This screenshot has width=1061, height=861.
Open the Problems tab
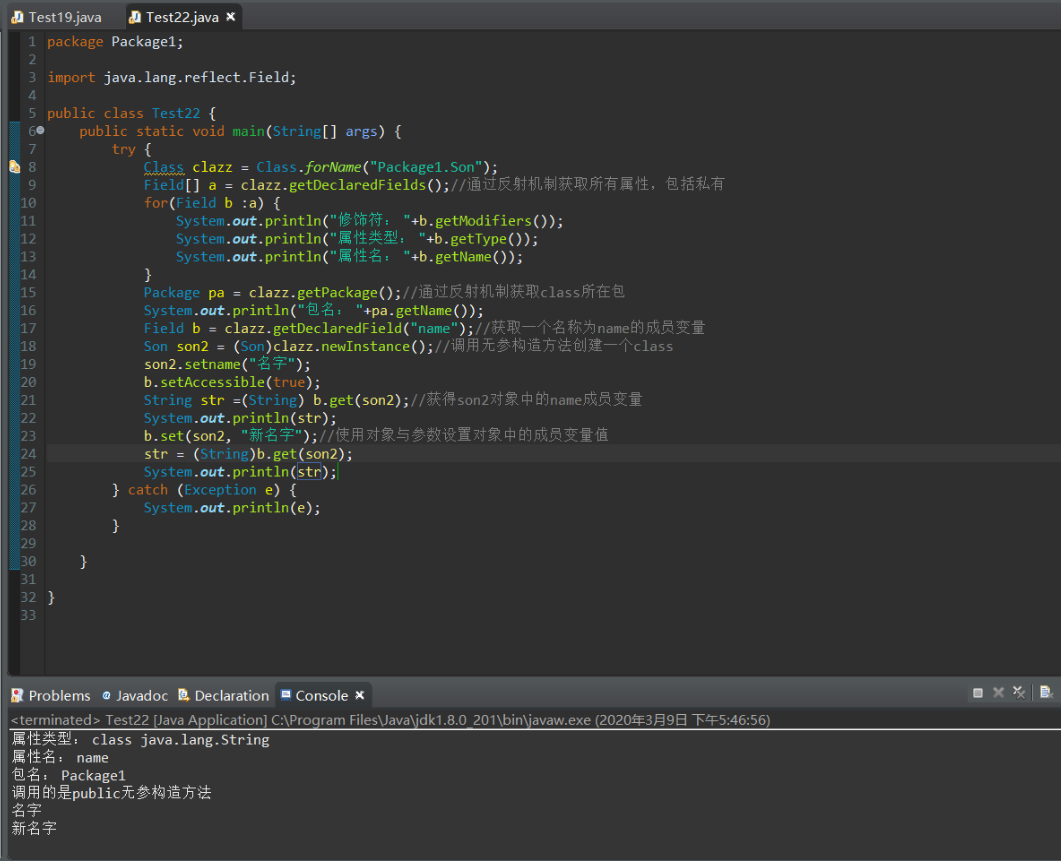point(59,695)
